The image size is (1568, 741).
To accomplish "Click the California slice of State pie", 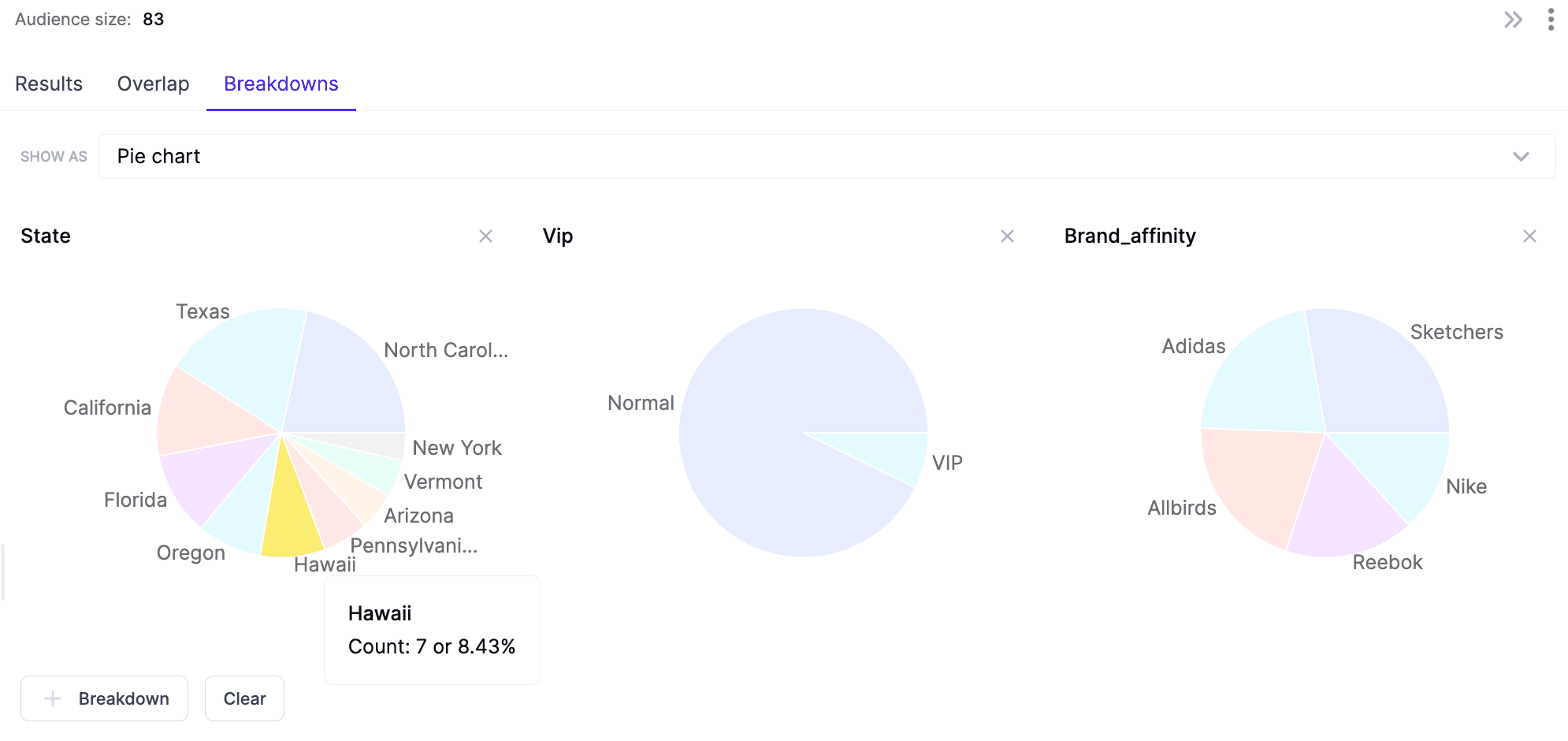I will tap(205, 414).
